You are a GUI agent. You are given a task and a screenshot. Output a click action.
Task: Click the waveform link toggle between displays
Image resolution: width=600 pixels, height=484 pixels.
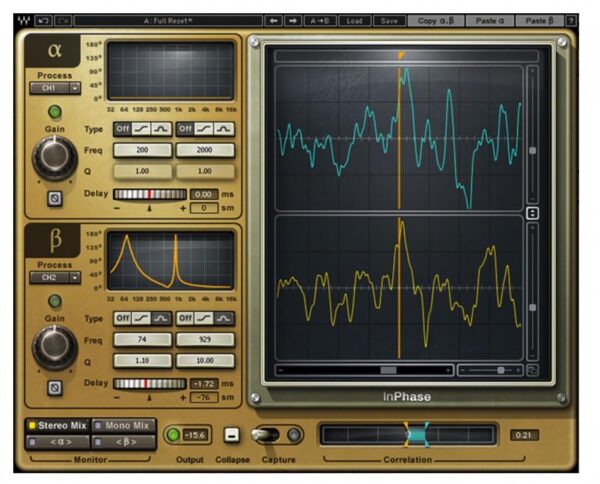tap(532, 213)
